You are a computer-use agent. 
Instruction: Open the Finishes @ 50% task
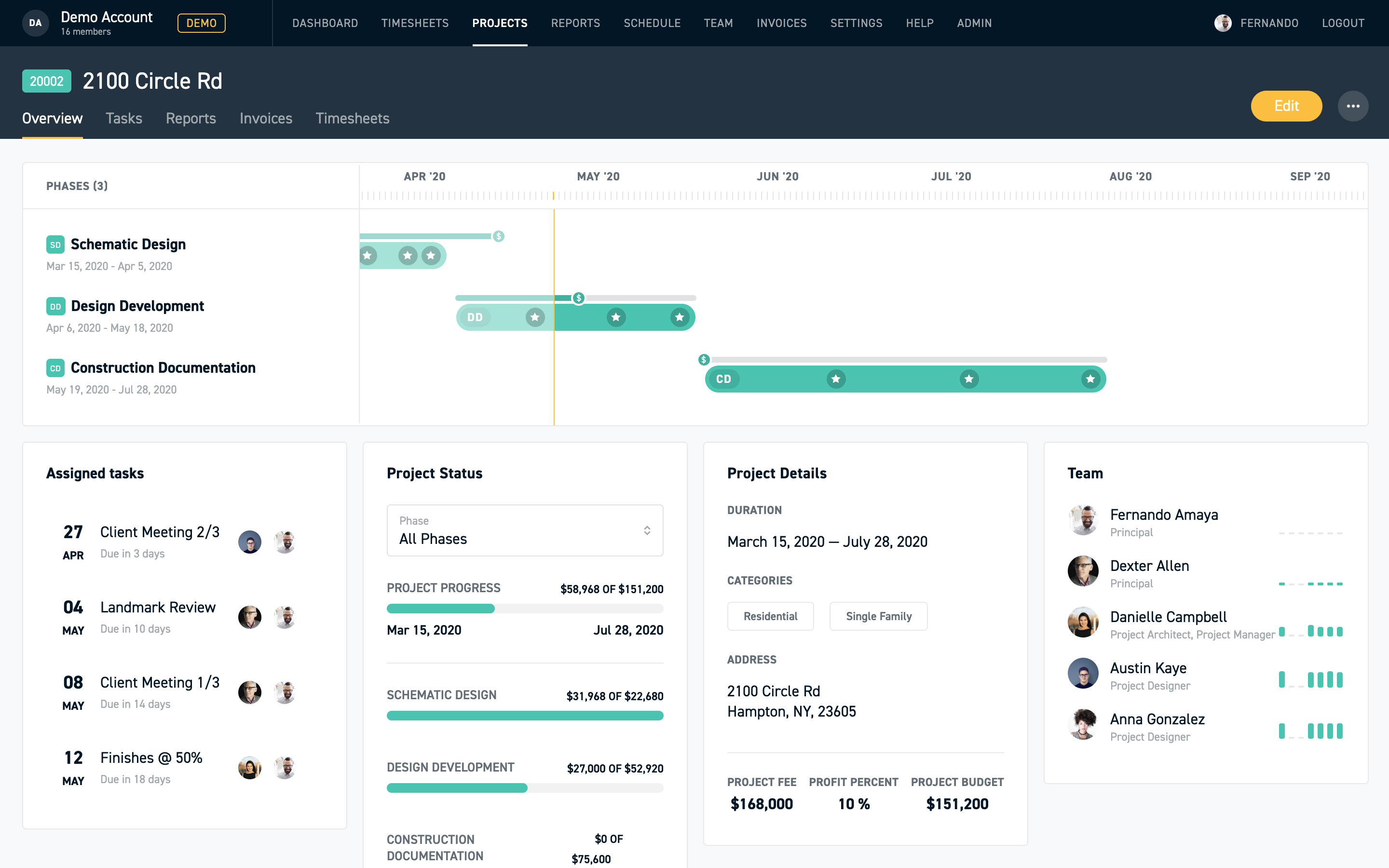pos(151,758)
